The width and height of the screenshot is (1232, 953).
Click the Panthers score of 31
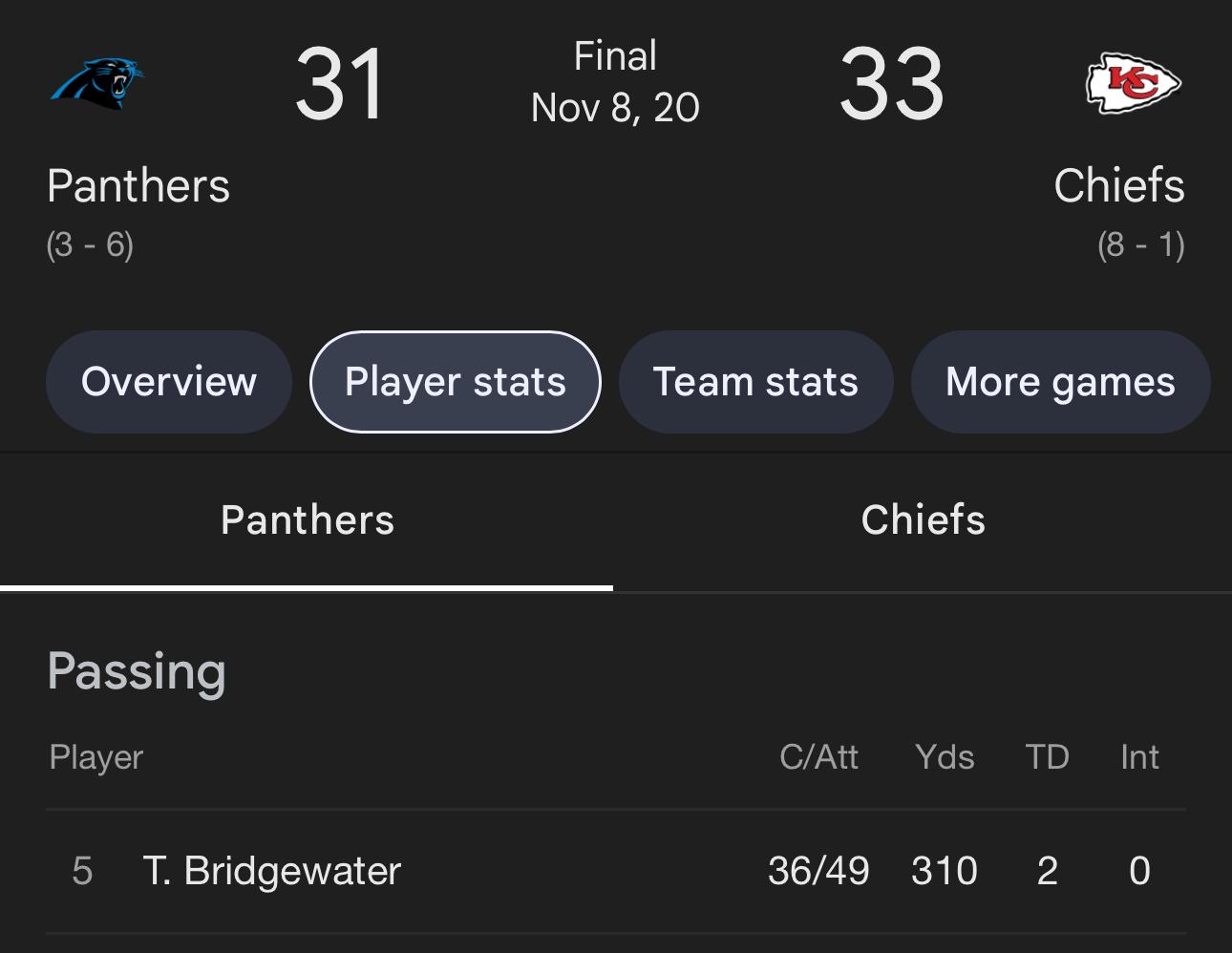click(340, 85)
